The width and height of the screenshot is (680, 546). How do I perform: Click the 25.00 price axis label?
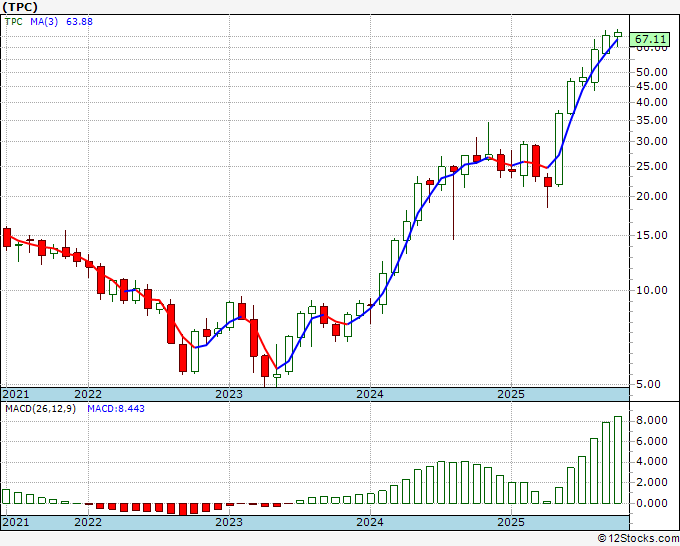[x=652, y=166]
